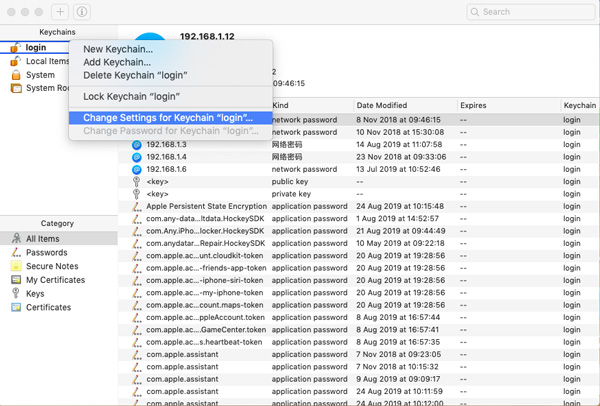Click the "public key" kind cell
Image resolution: width=600 pixels, height=406 pixels.
click(x=290, y=182)
